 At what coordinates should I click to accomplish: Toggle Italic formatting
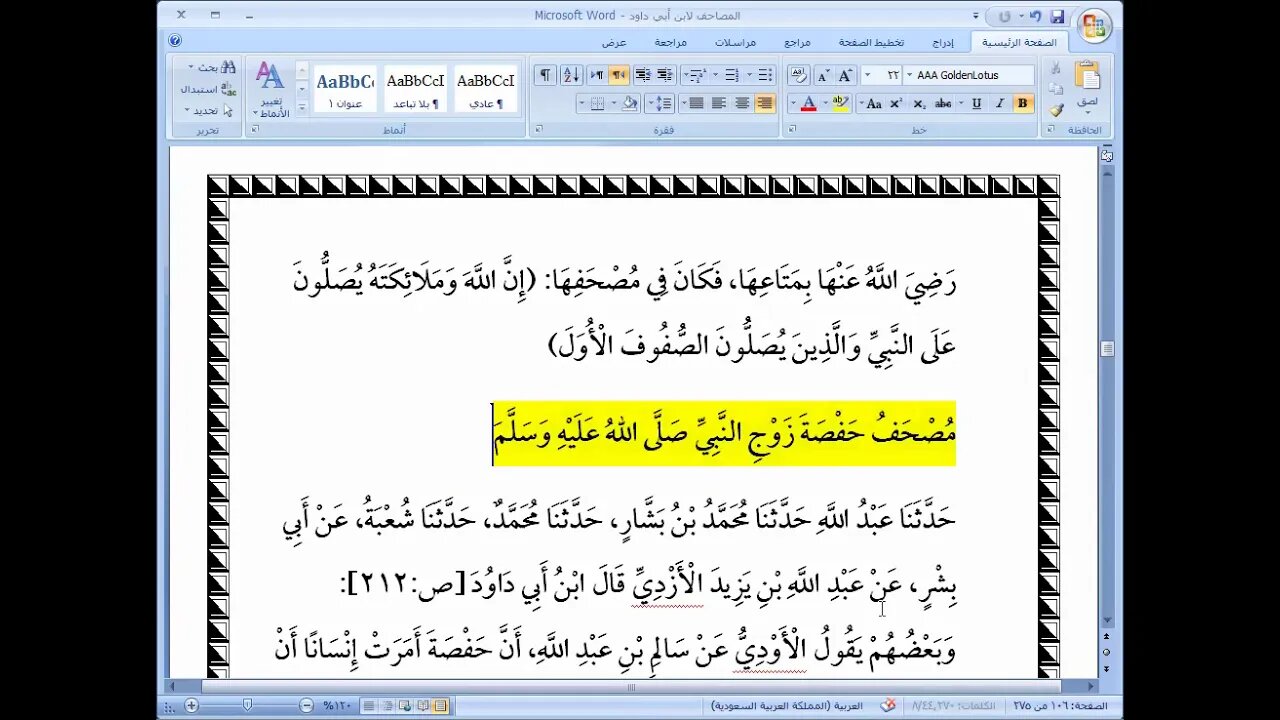1000,103
